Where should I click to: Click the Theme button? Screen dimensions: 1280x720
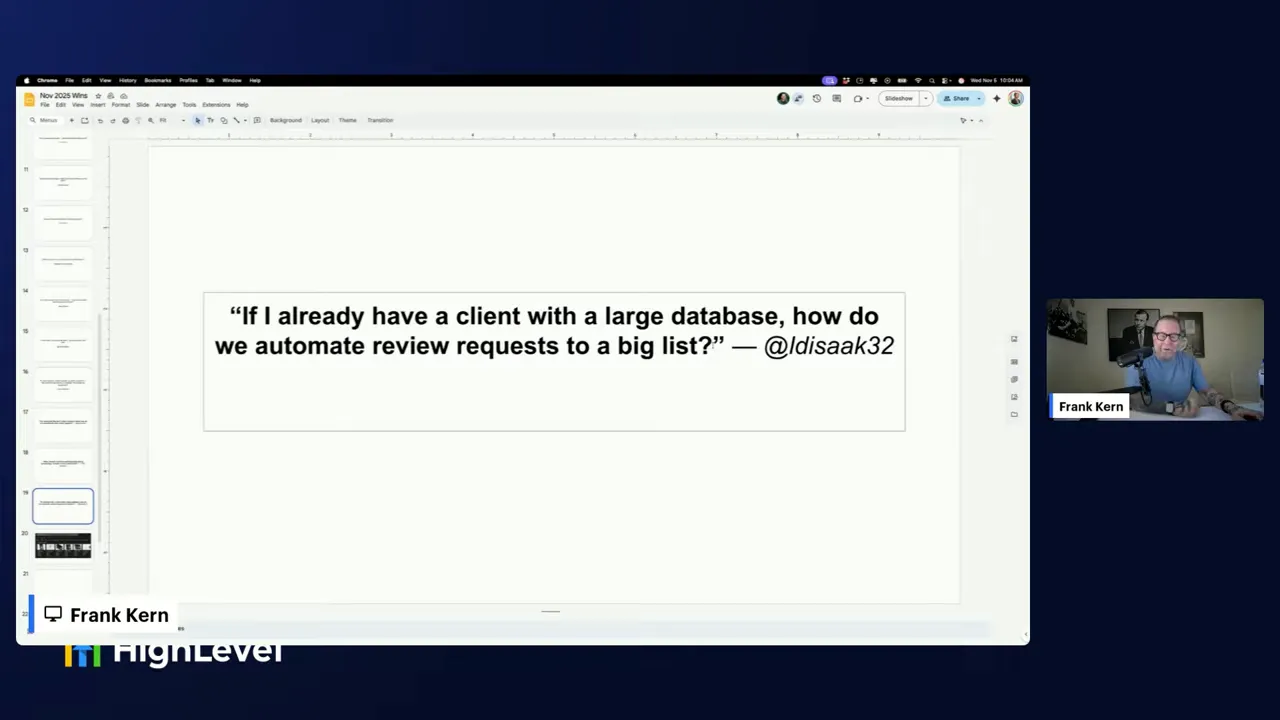[x=347, y=120]
